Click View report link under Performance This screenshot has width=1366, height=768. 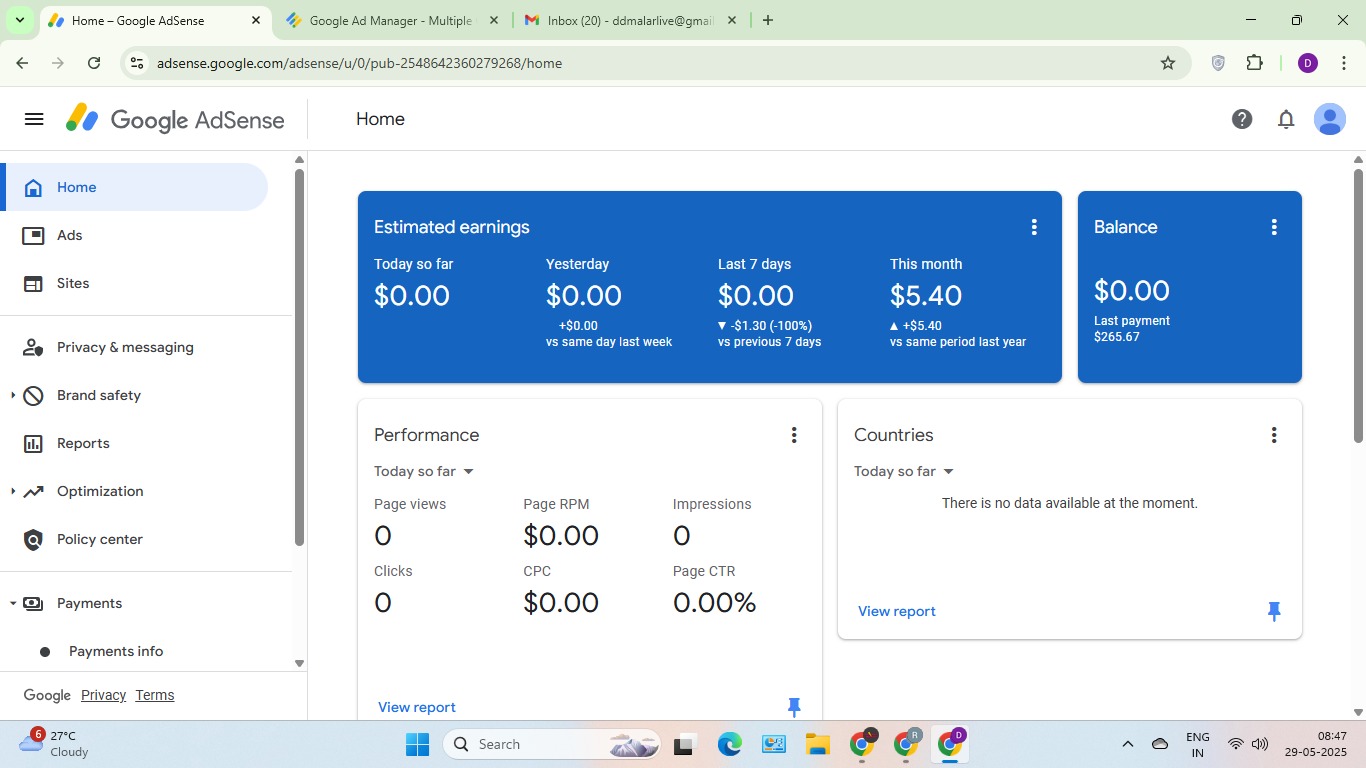point(417,707)
